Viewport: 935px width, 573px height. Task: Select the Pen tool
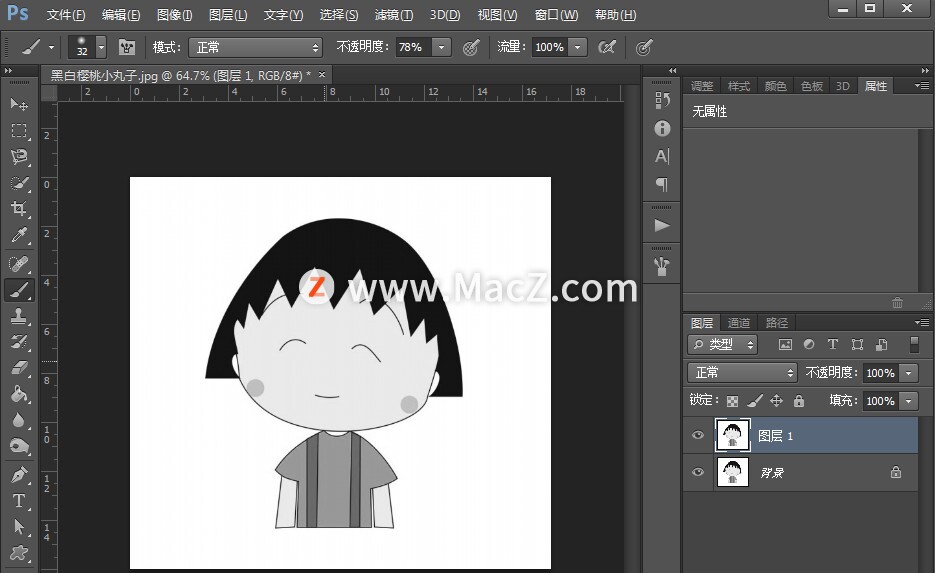[x=19, y=475]
